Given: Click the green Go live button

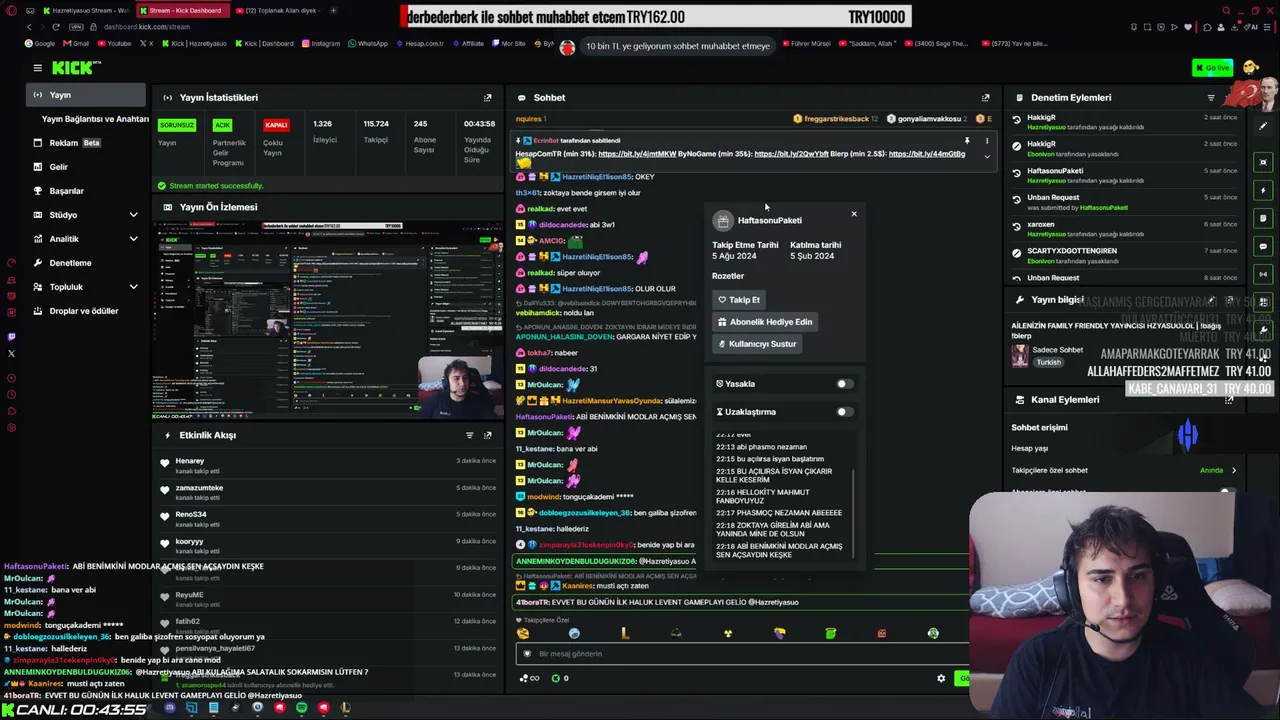Looking at the screenshot, I should tap(1212, 68).
